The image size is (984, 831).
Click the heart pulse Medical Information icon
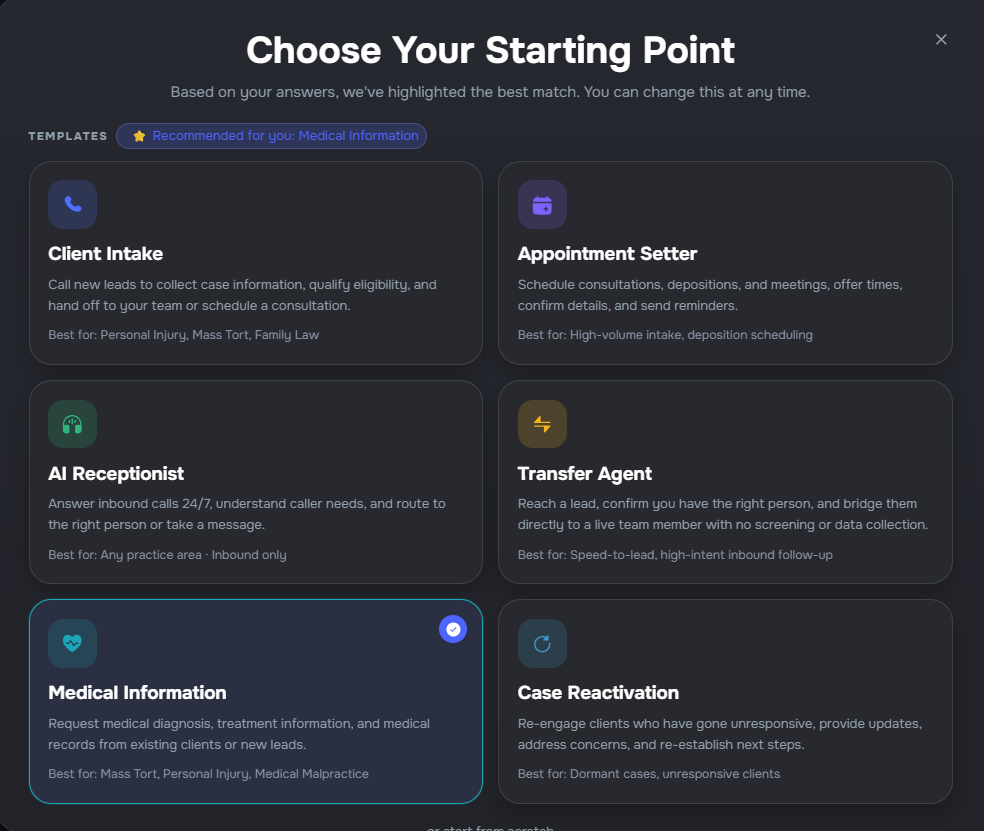[x=72, y=643]
